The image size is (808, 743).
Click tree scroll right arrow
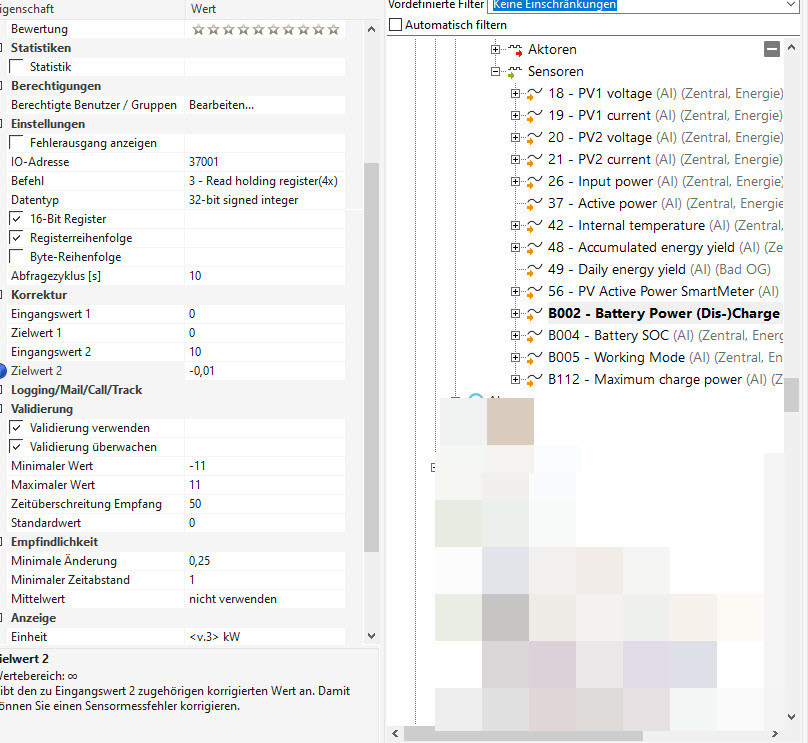(775, 734)
